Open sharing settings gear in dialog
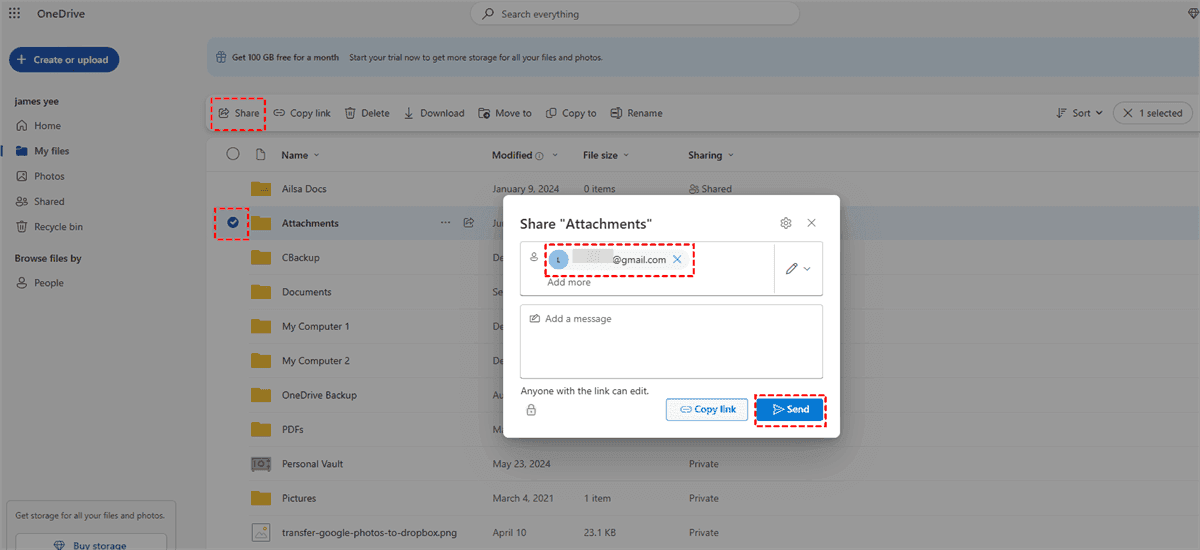This screenshot has height=550, width=1200. (786, 223)
